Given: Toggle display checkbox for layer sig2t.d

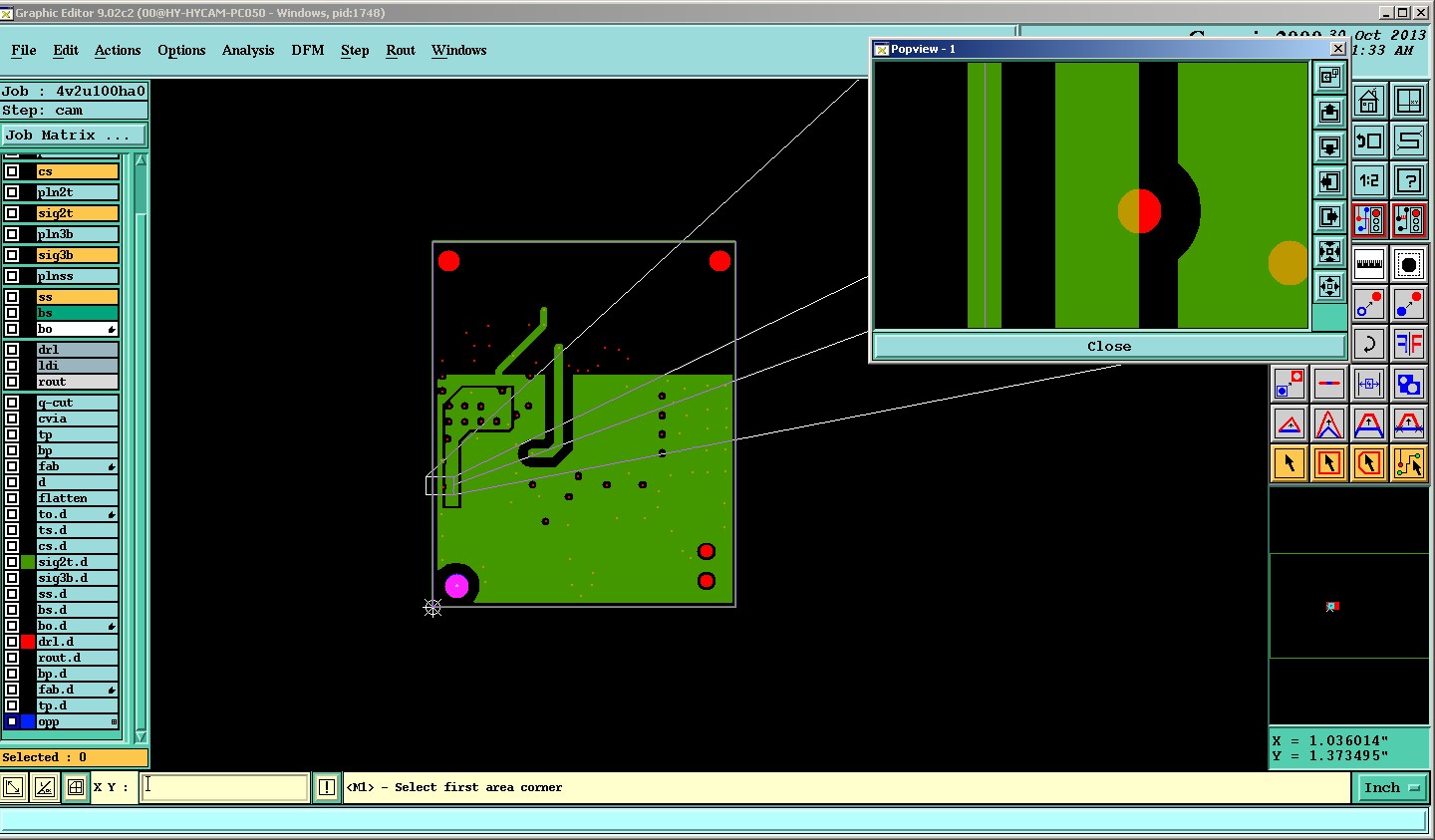Looking at the screenshot, I should (12, 562).
